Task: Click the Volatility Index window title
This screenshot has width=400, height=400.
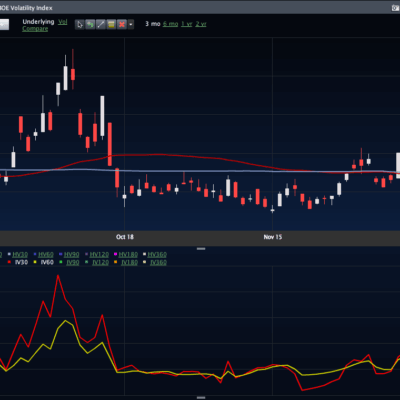Action: 26,8
